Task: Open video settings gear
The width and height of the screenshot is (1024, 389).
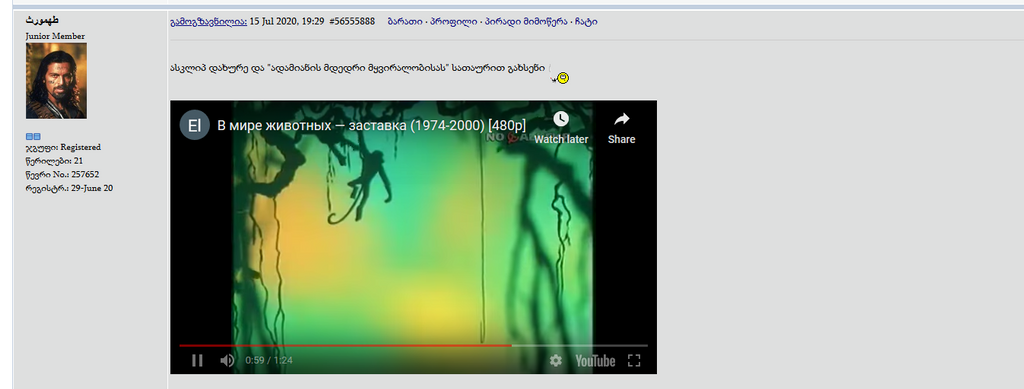Action: click(556, 360)
